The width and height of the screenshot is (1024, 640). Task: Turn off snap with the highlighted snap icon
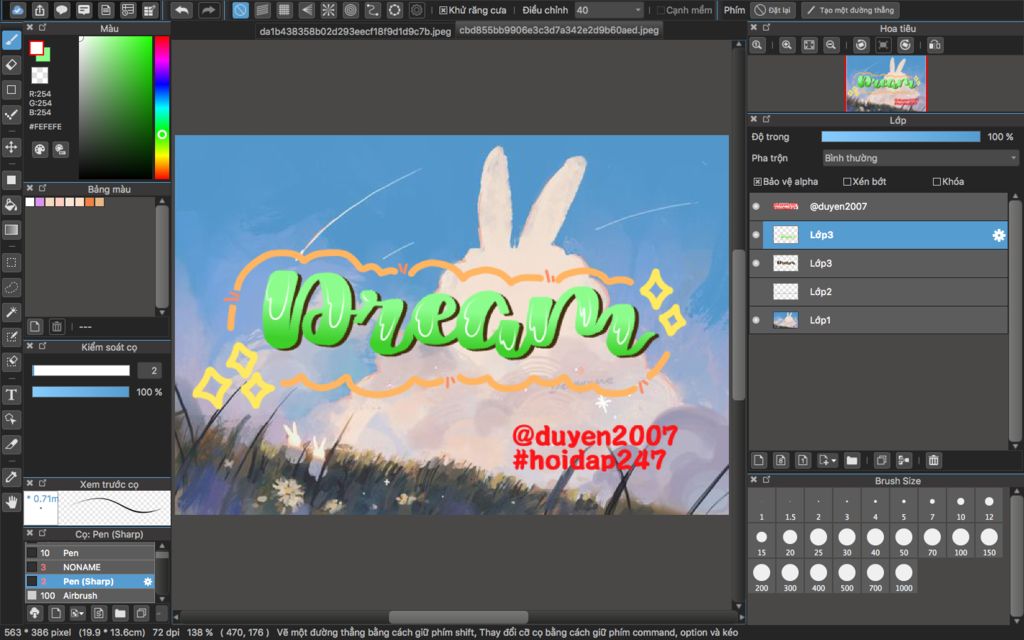tap(240, 10)
